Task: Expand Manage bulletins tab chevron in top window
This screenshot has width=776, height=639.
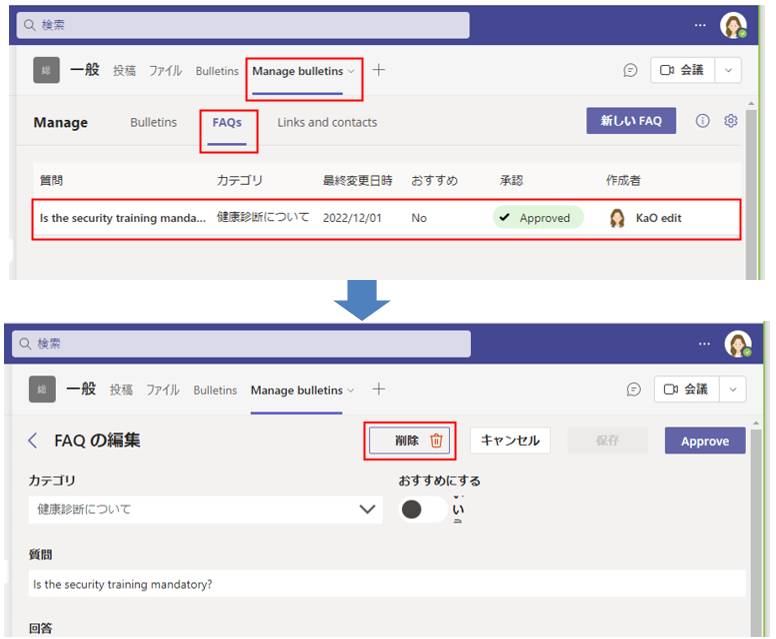Action: click(x=351, y=72)
